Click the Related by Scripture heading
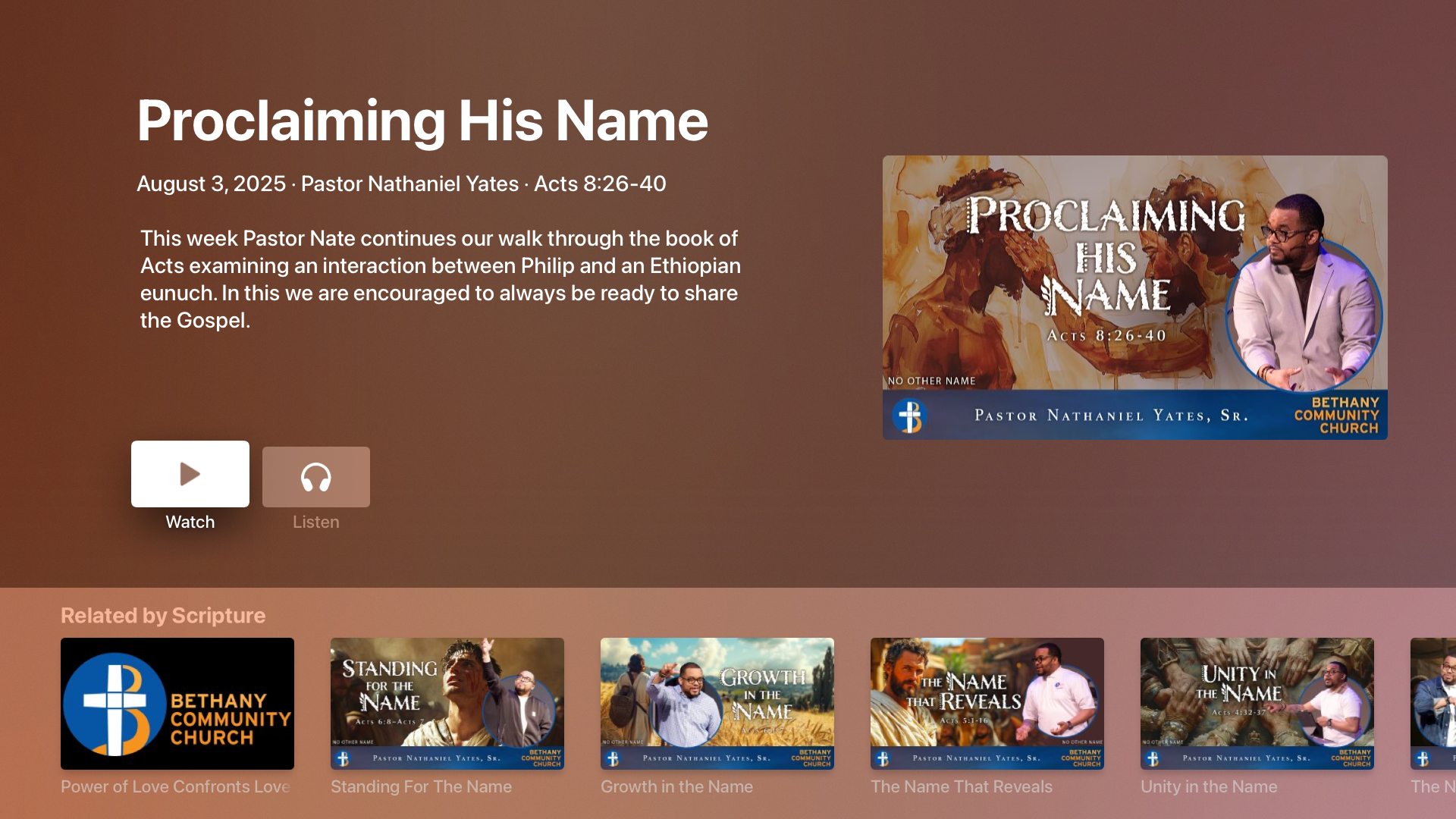The height and width of the screenshot is (819, 1456). [163, 616]
